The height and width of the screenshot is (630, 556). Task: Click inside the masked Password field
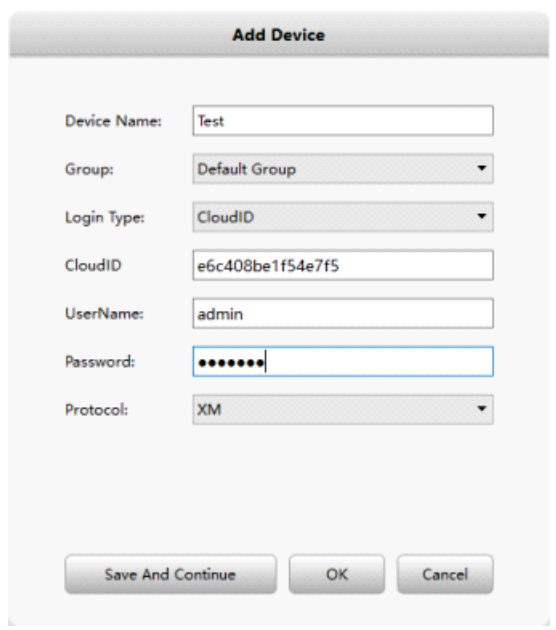[343, 362]
